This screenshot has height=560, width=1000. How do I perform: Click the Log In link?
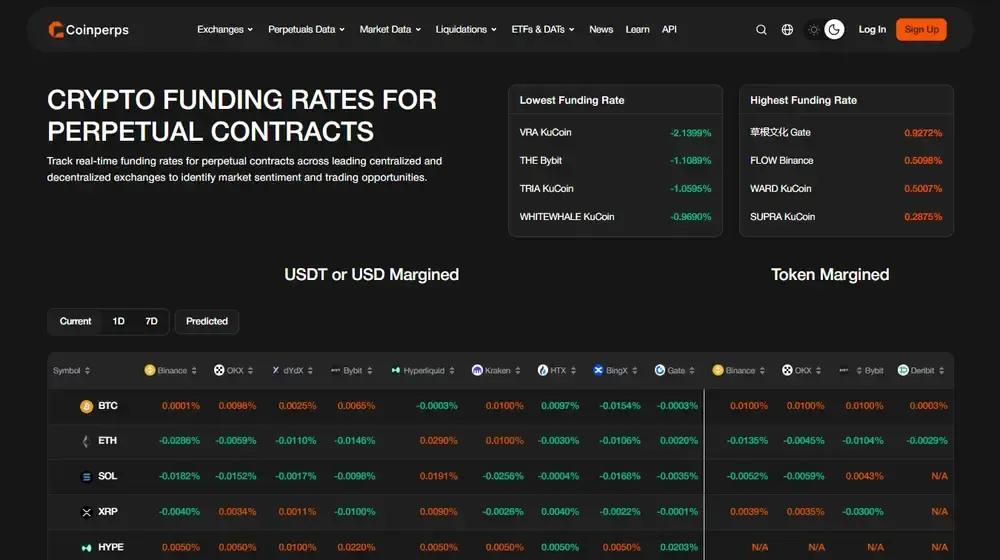click(872, 29)
